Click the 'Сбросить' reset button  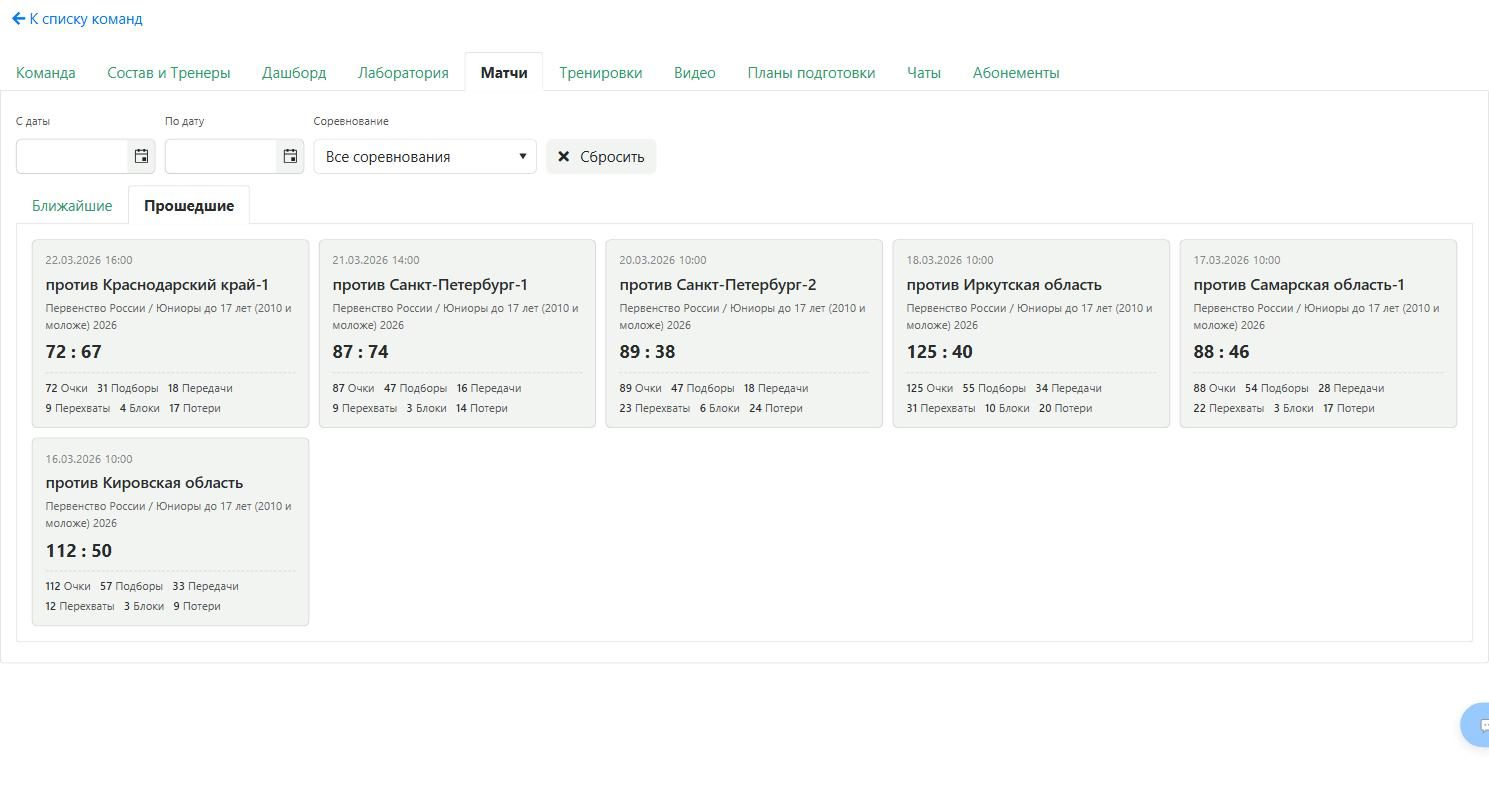pyautogui.click(x=601, y=156)
